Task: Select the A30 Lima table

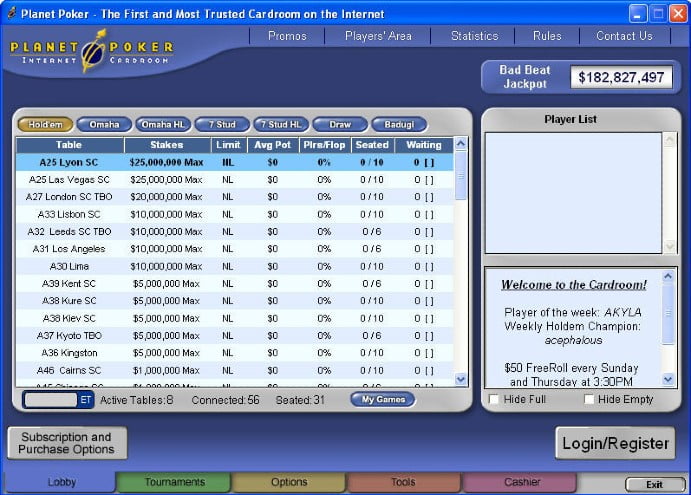Action: coord(234,267)
